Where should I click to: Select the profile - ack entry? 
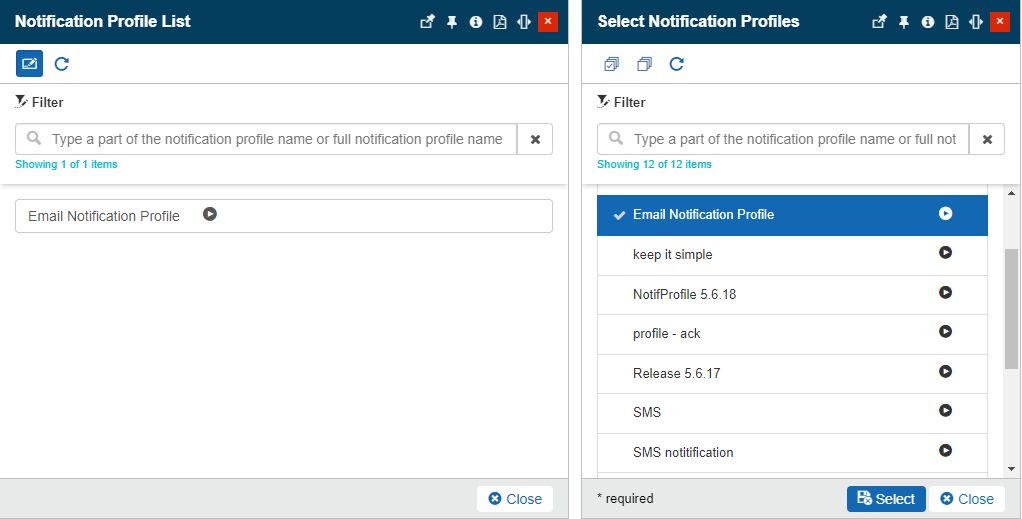click(x=793, y=334)
